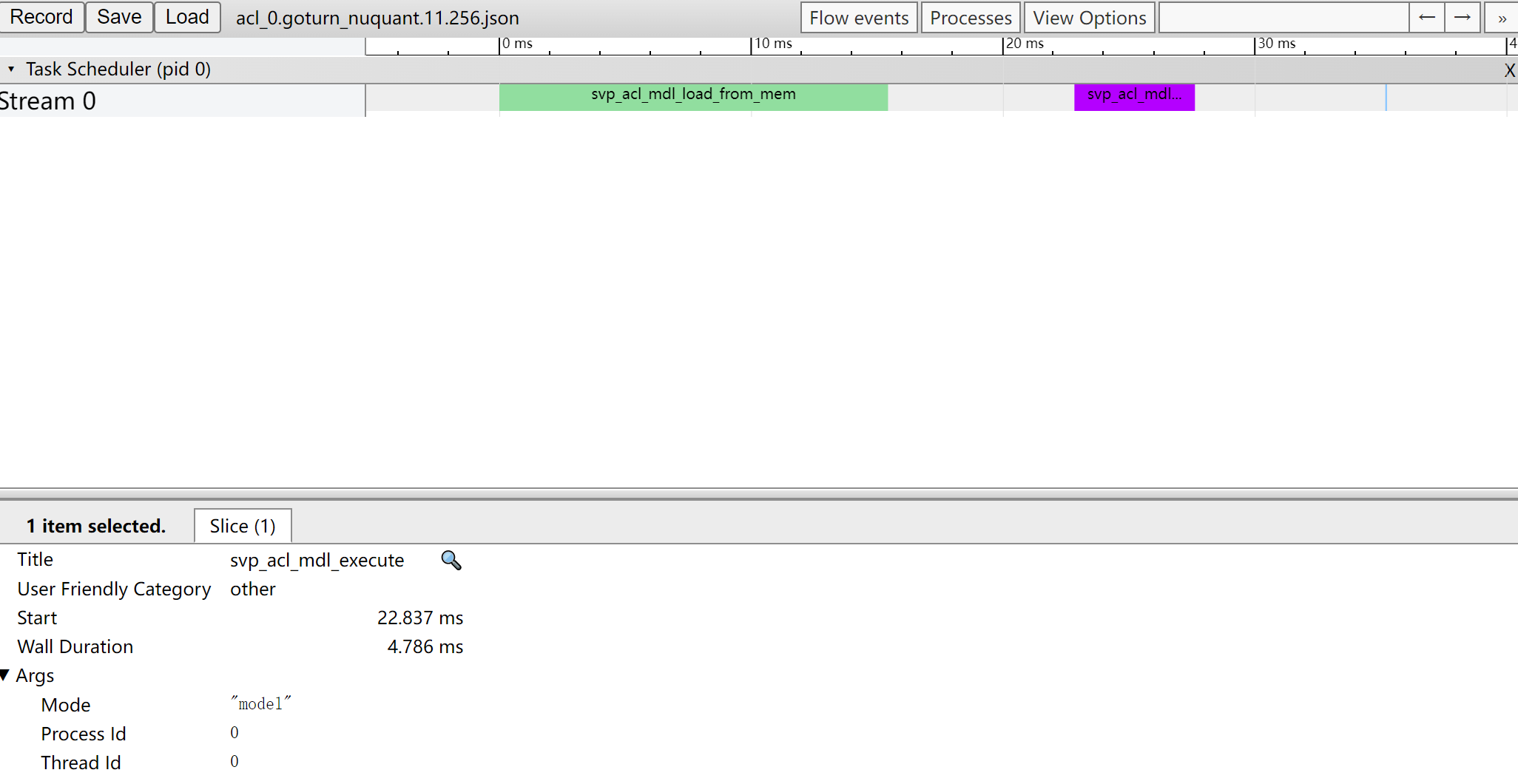Go to previous search result arrow
The width and height of the screenshot is (1518, 784).
pos(1427,18)
